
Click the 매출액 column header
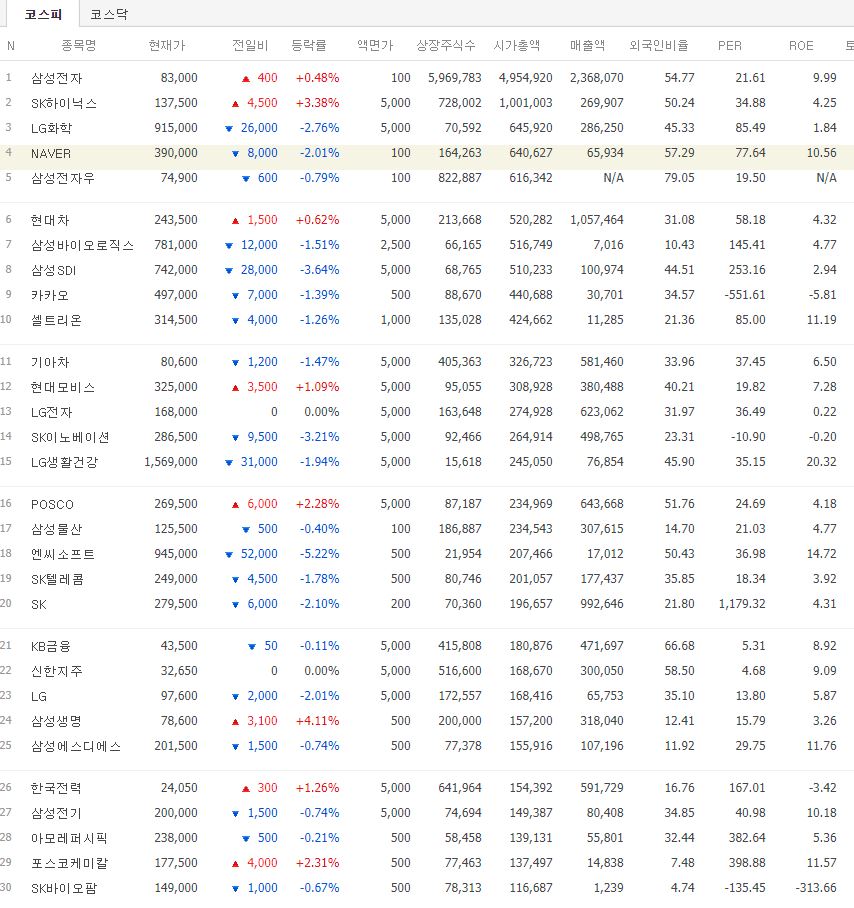click(x=587, y=45)
